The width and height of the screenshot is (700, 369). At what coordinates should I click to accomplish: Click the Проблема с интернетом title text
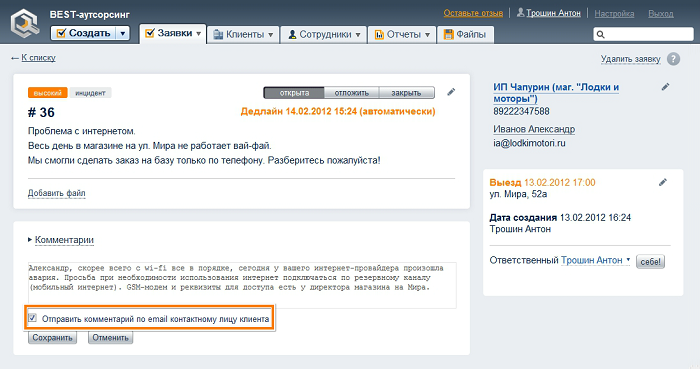point(82,131)
